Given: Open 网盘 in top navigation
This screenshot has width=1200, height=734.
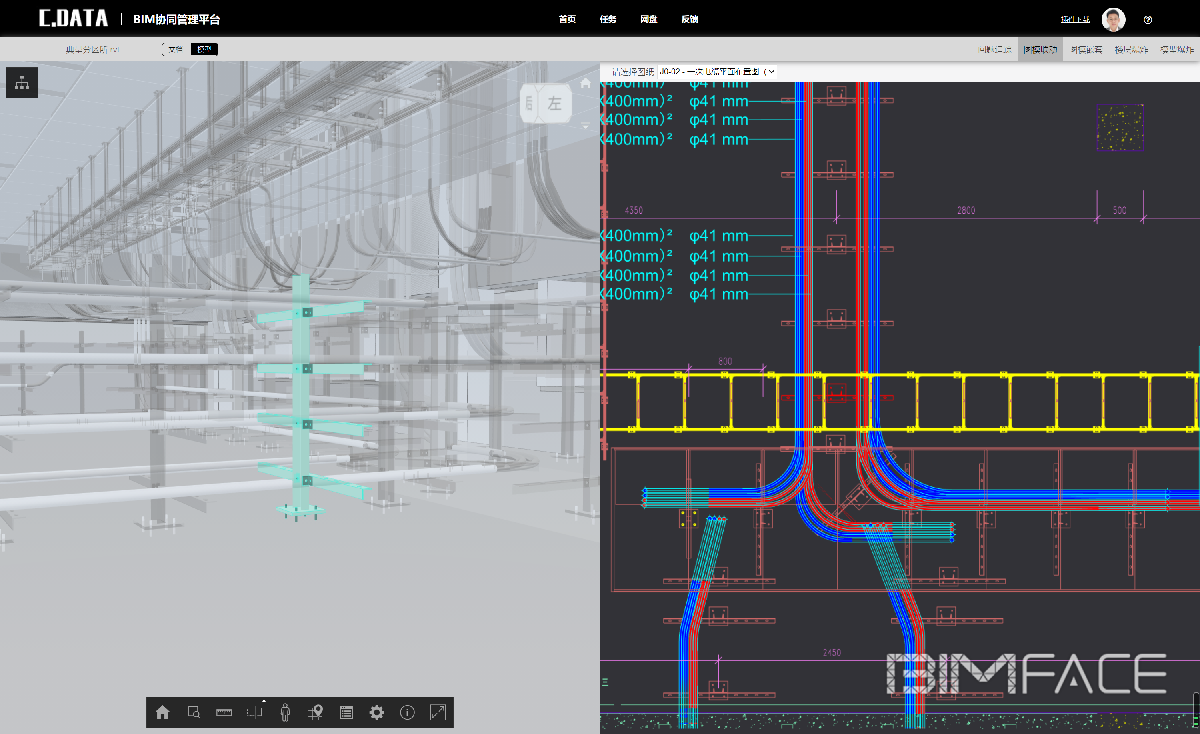Looking at the screenshot, I should coord(649,20).
